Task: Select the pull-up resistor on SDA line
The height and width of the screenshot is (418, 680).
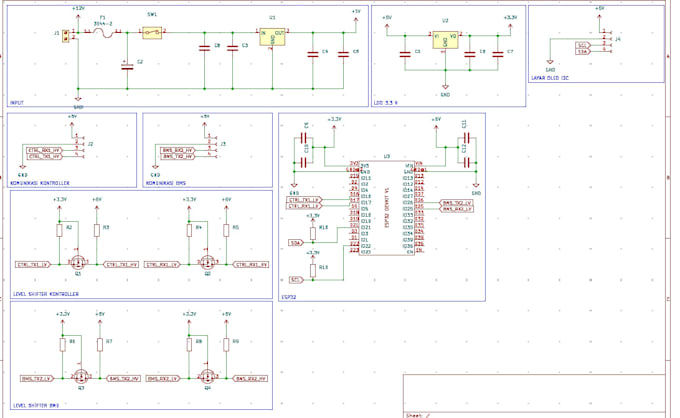Action: (x=313, y=233)
